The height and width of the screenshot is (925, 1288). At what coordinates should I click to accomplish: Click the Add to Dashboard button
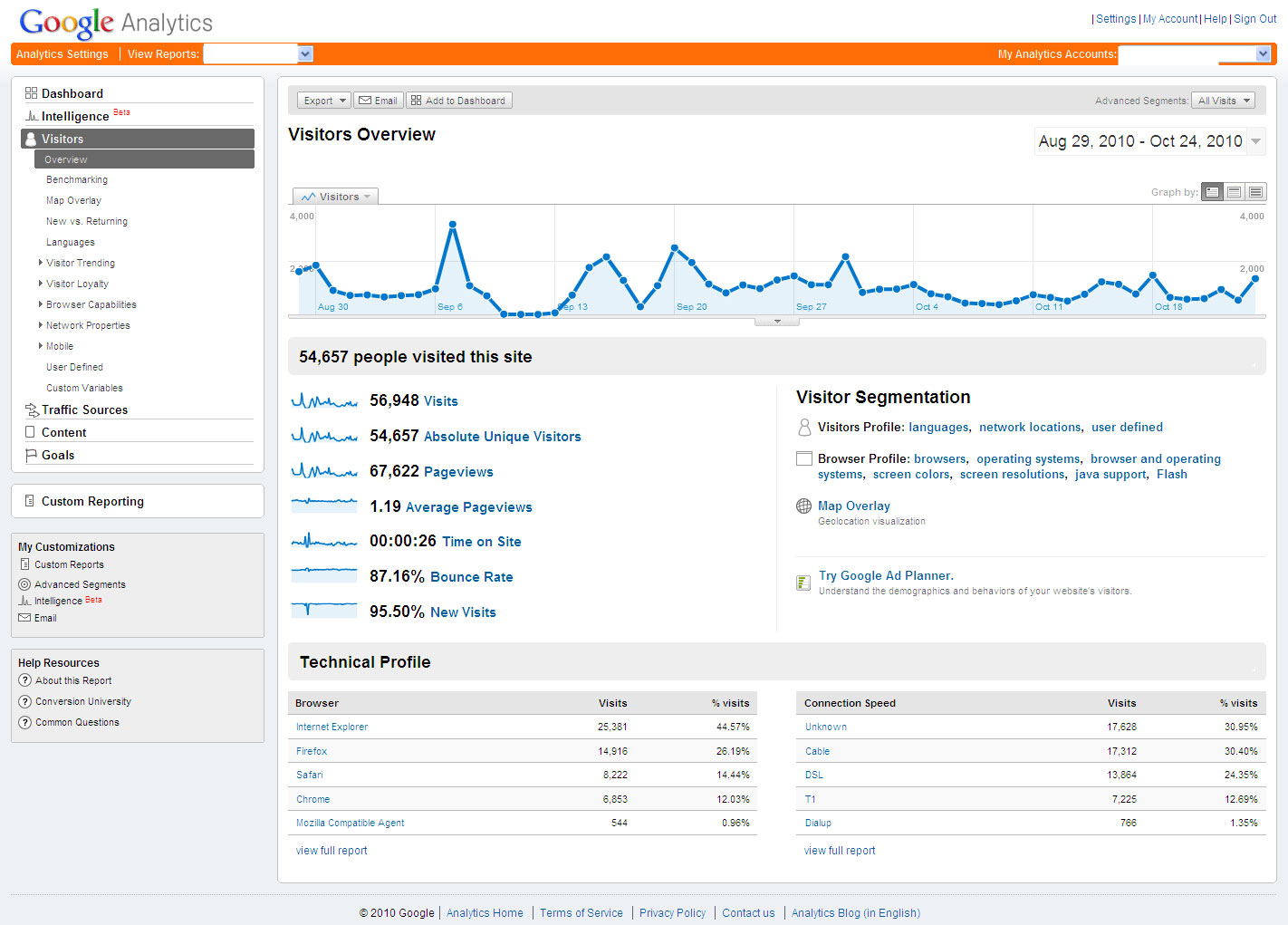(458, 101)
